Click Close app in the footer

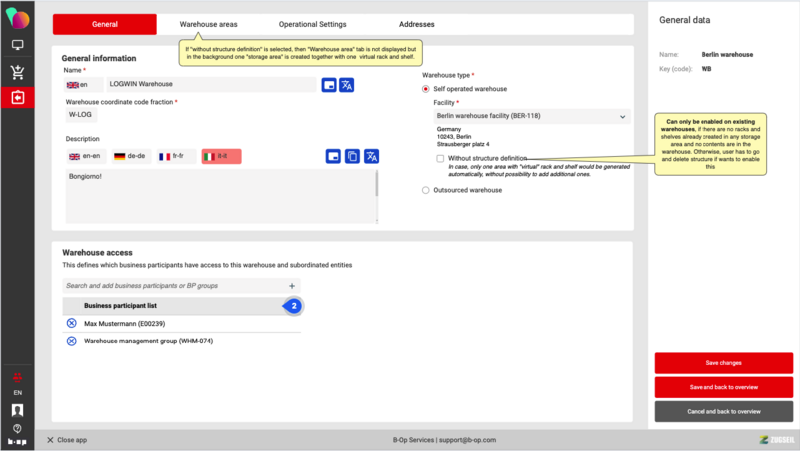[x=67, y=440]
